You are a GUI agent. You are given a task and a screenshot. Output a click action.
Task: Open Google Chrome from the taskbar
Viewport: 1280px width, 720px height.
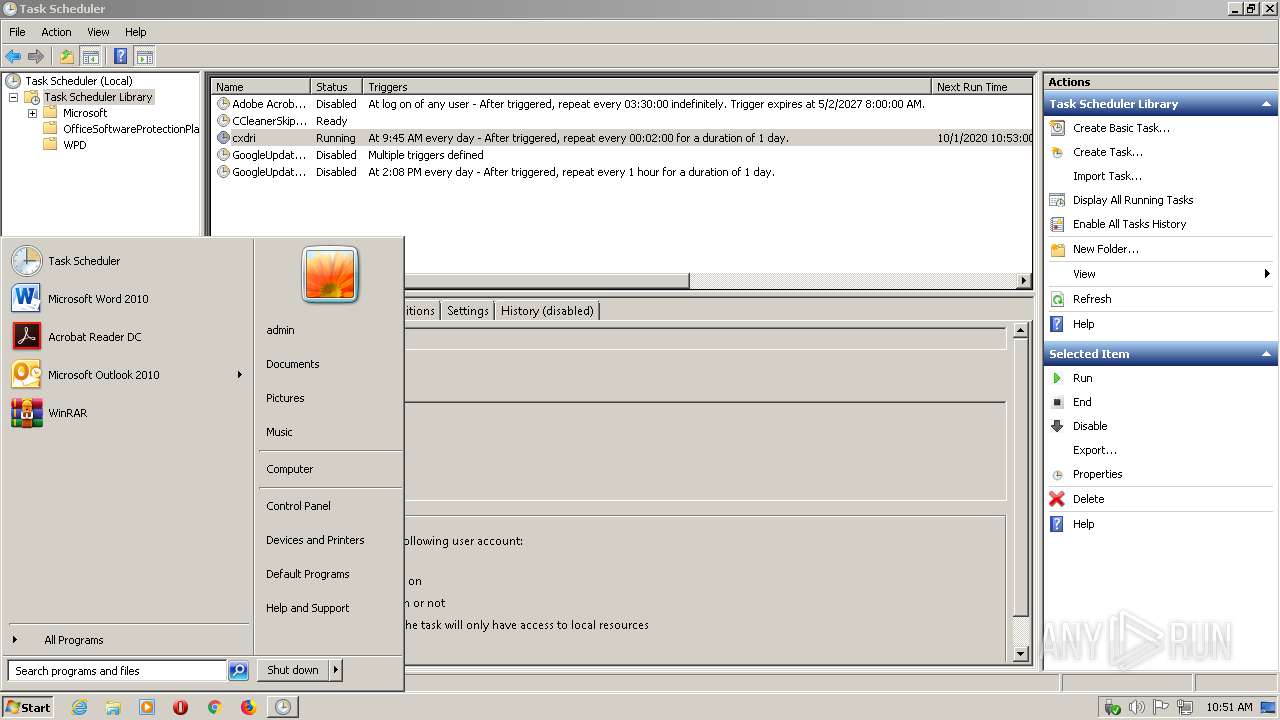[214, 707]
